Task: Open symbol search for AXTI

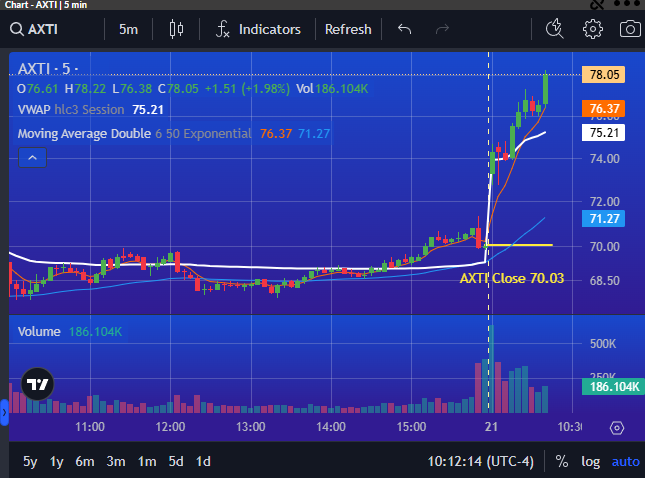Action: [x=34, y=30]
